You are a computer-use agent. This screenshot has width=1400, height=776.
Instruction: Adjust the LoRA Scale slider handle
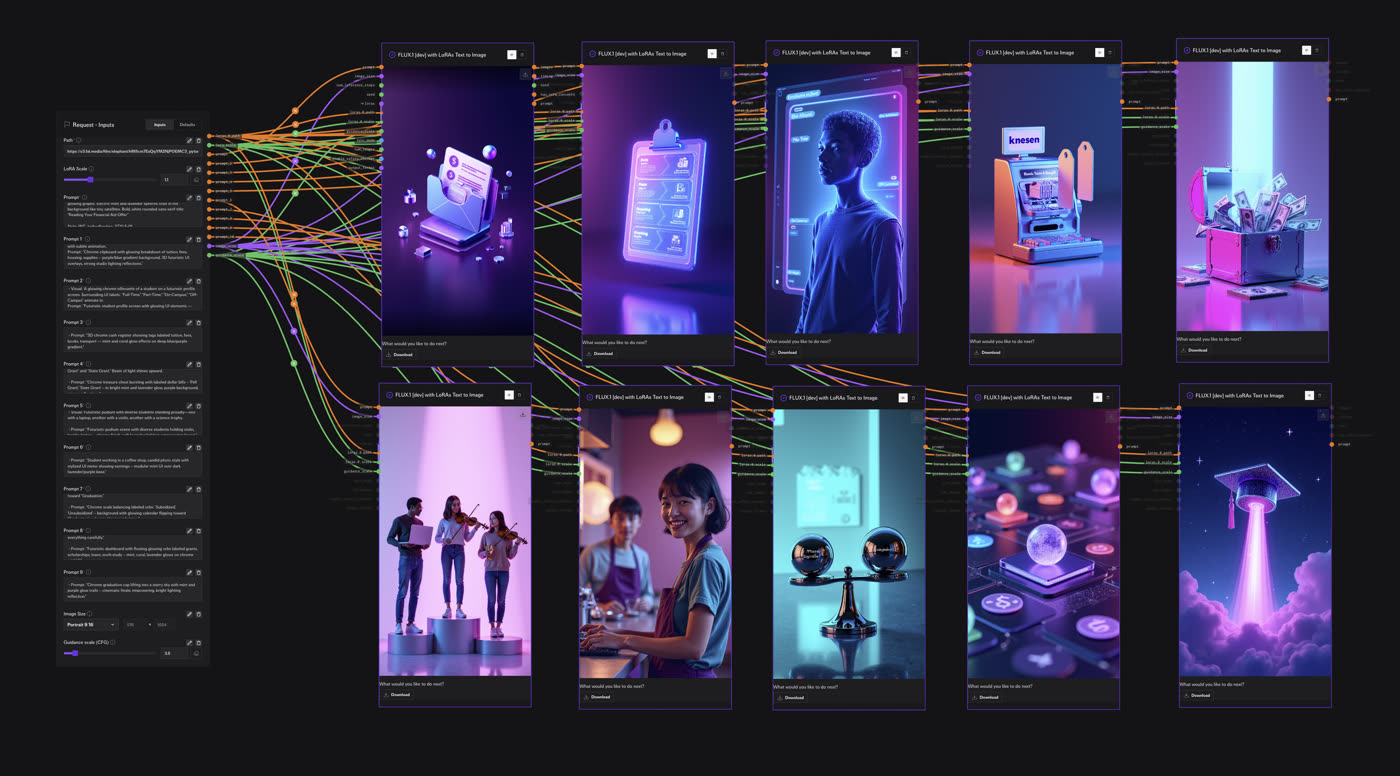(91, 180)
